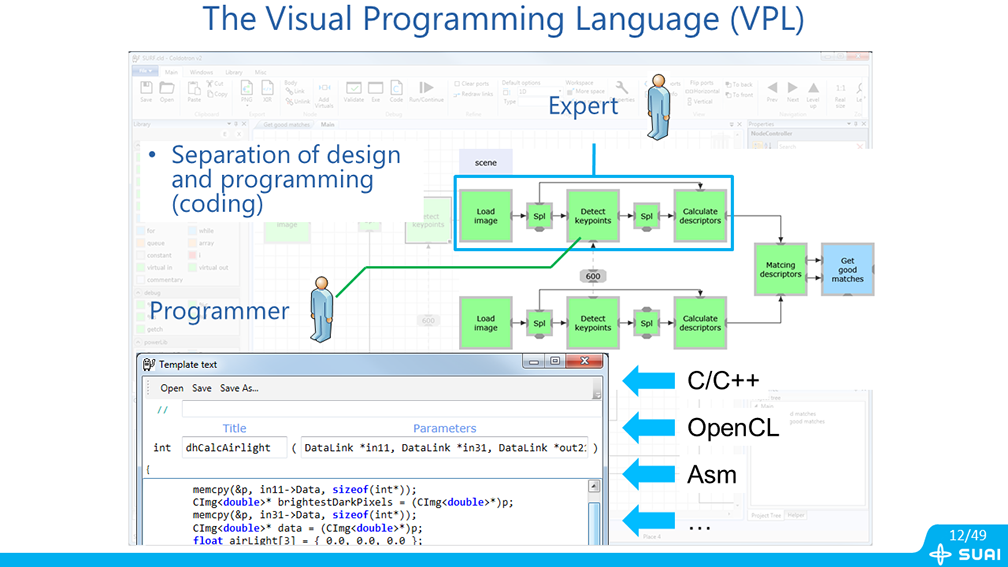
Task: Click the Add Virtuals icon
Action: pyautogui.click(x=324, y=92)
